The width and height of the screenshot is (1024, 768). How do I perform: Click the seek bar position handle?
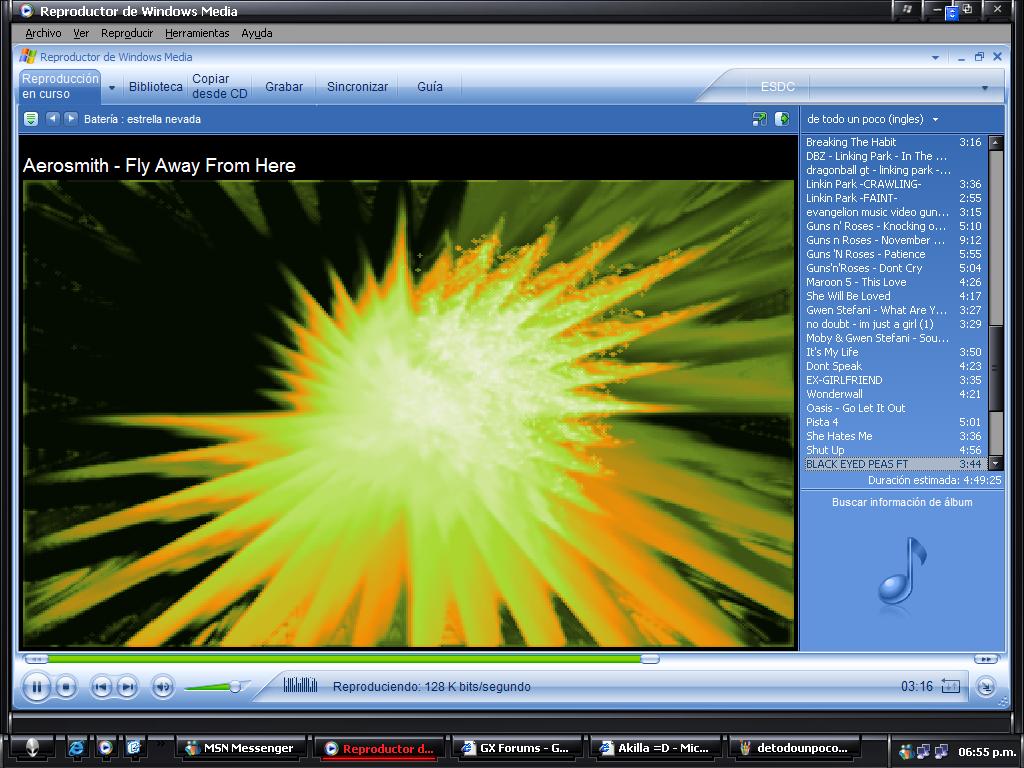[649, 659]
